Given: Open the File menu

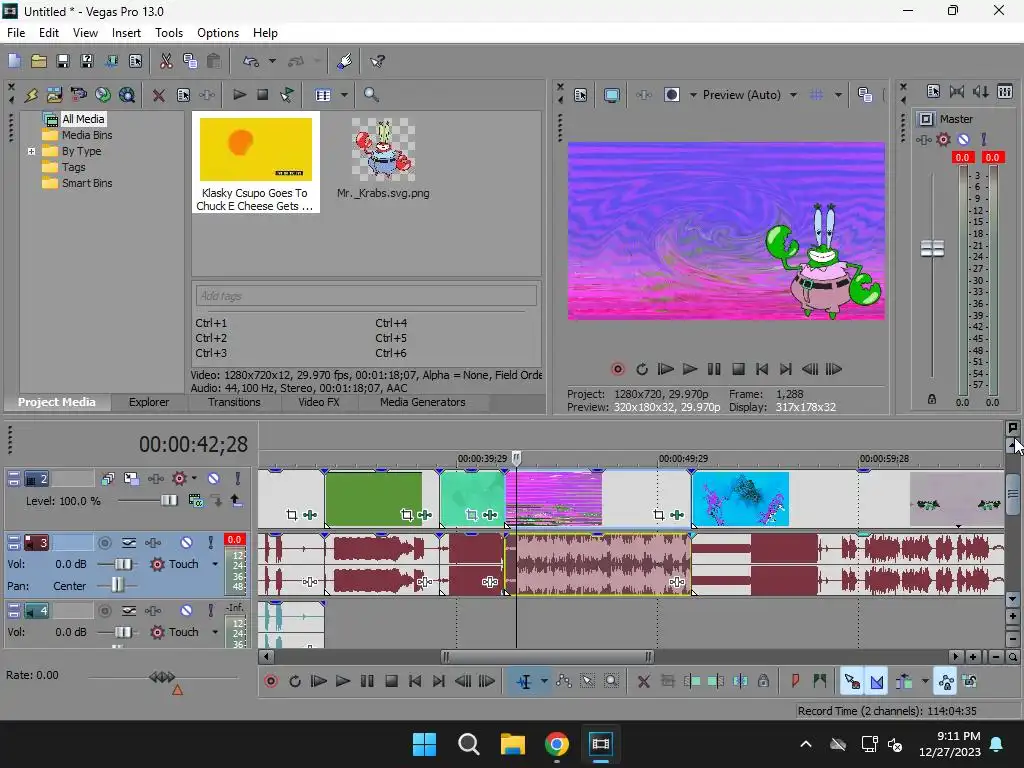Looking at the screenshot, I should pyautogui.click(x=16, y=33).
